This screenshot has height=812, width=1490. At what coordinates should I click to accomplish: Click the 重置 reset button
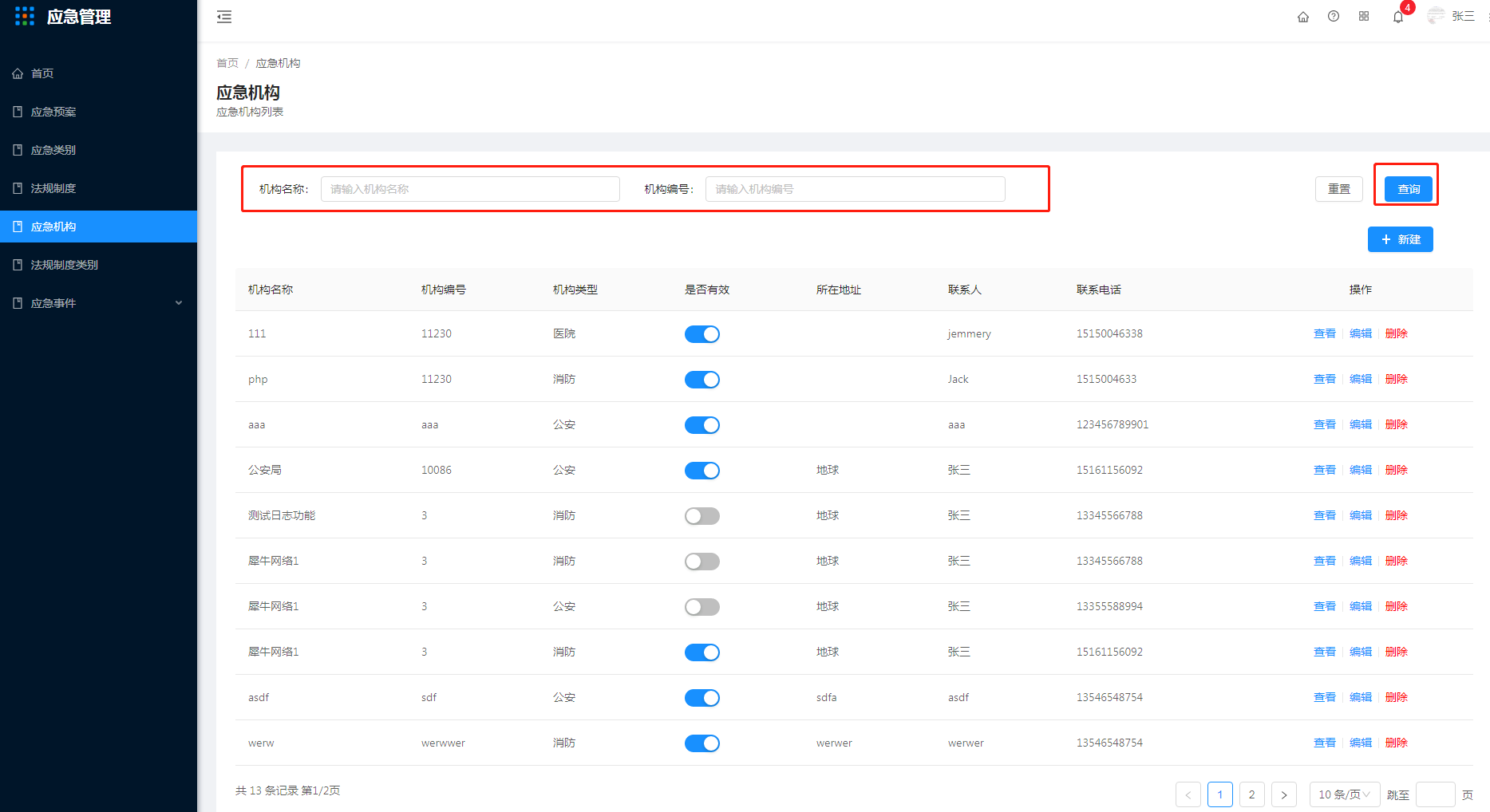[x=1339, y=189]
